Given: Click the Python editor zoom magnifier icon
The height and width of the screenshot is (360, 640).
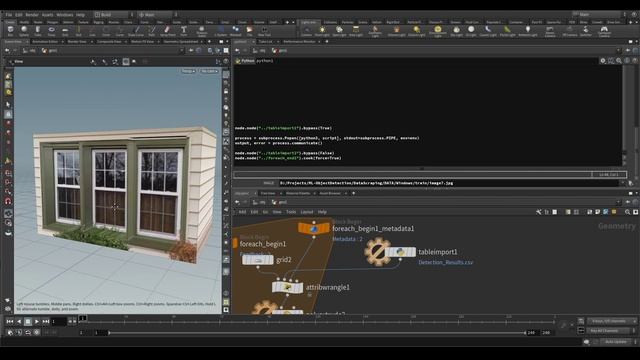Looking at the screenshot, I should [619, 61].
